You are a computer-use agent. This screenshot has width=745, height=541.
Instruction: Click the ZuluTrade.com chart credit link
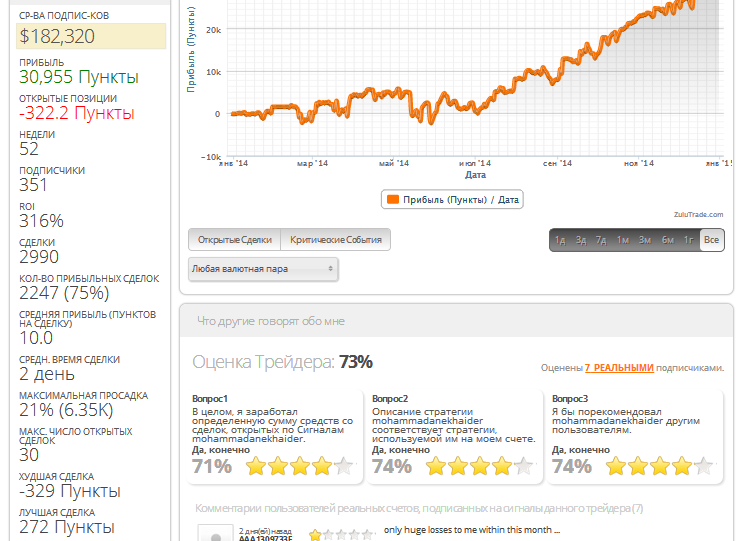coord(697,213)
